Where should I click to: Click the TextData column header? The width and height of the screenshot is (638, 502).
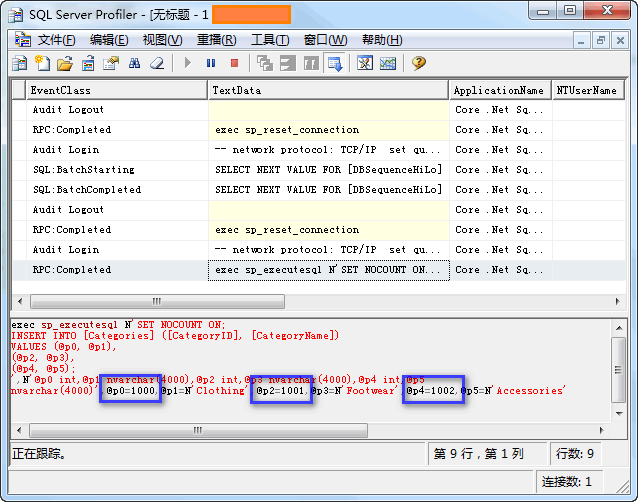pyautogui.click(x=328, y=90)
